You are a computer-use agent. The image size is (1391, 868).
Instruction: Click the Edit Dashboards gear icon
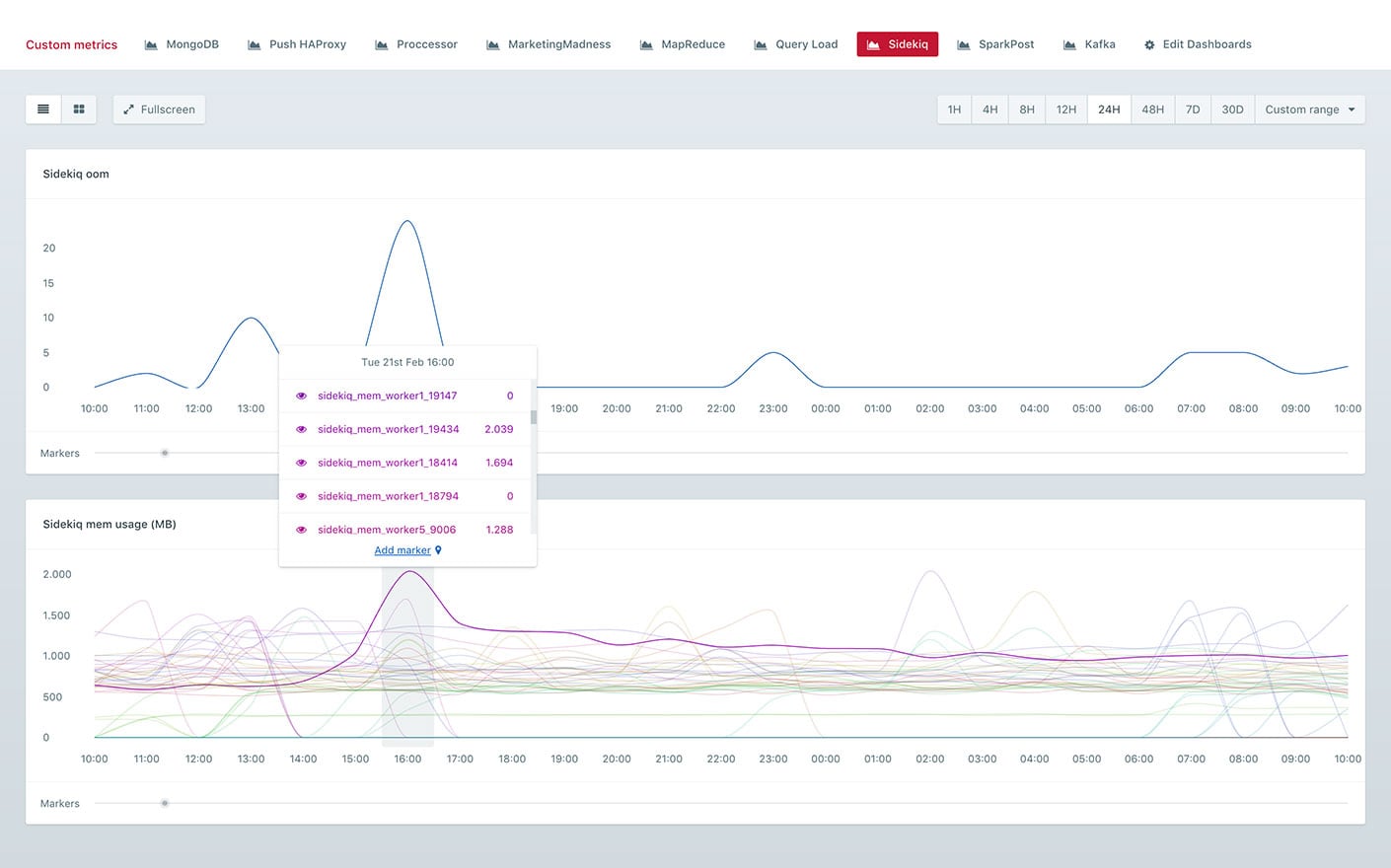1149,45
